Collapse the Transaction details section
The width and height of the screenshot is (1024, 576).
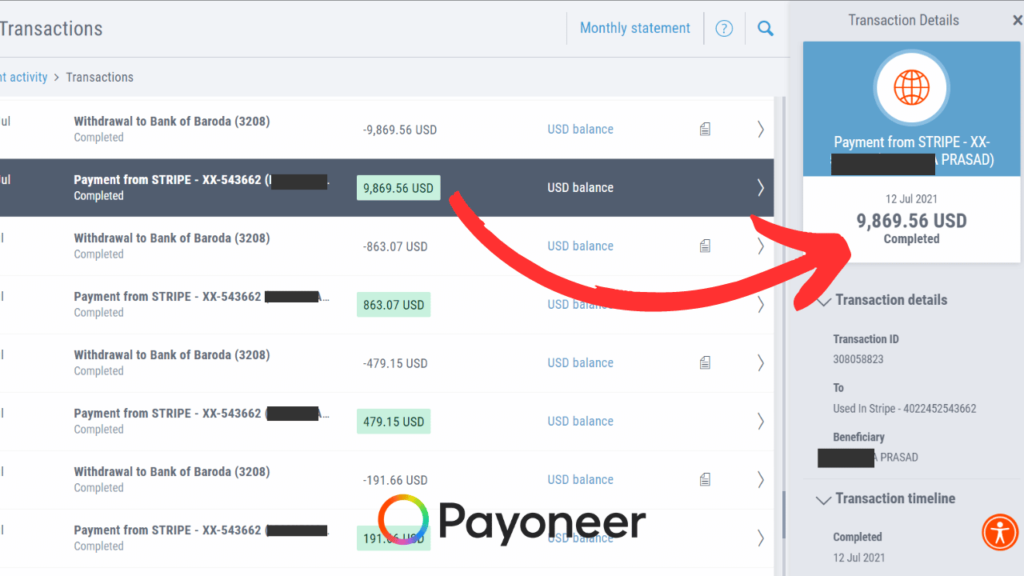[824, 300]
